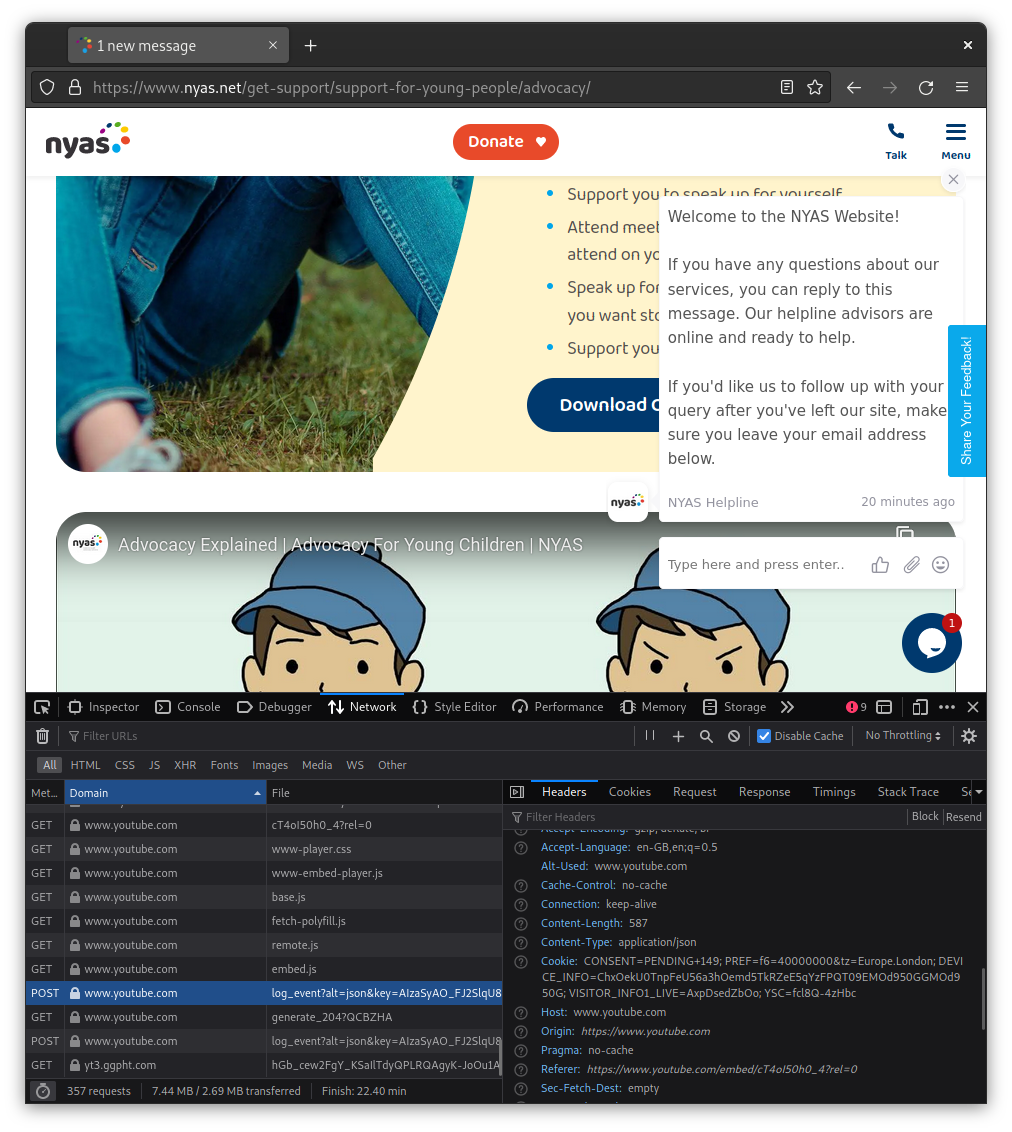
Task: Filter requests by JS
Action: (x=154, y=765)
